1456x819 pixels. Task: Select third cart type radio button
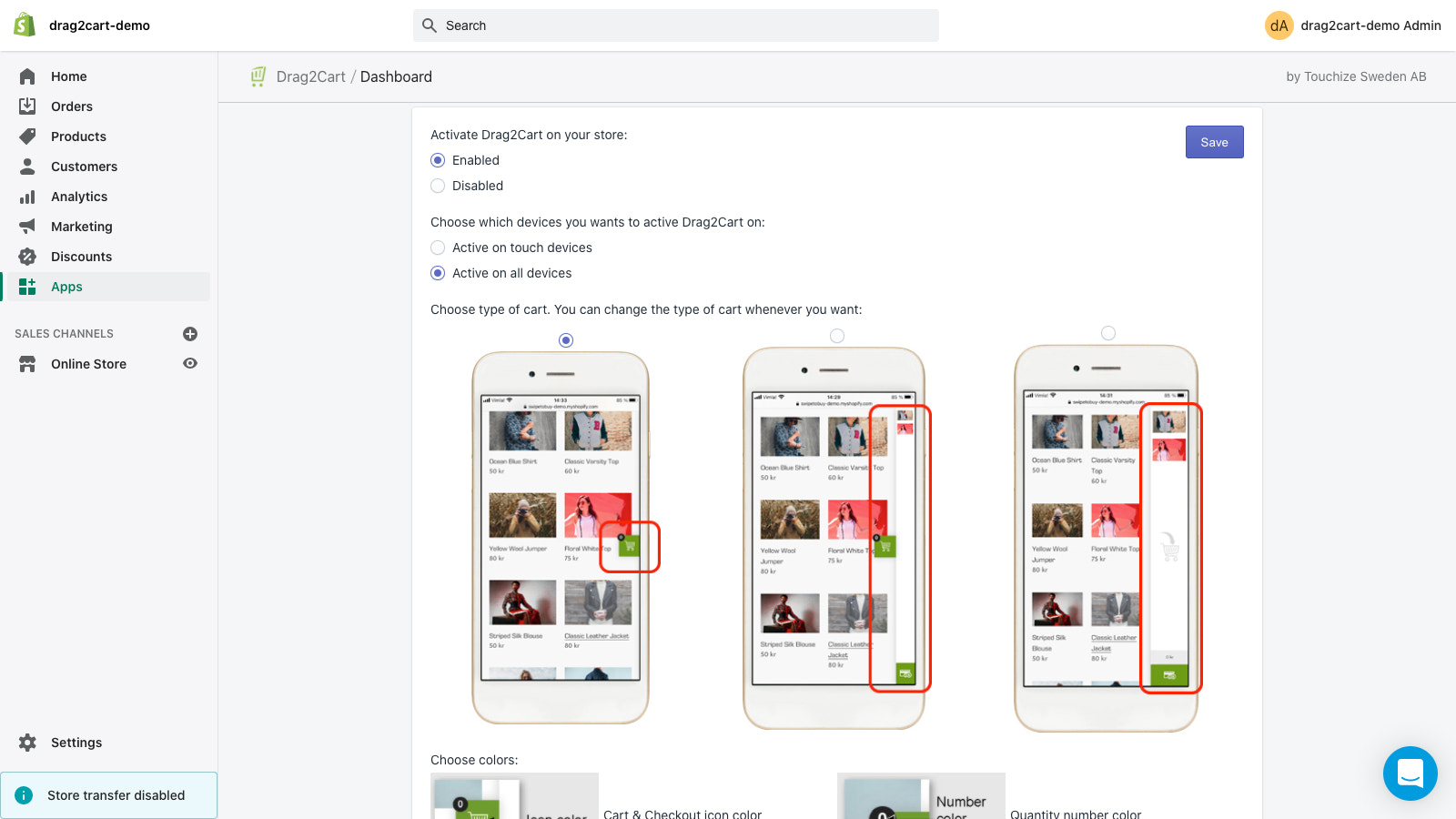1108,333
